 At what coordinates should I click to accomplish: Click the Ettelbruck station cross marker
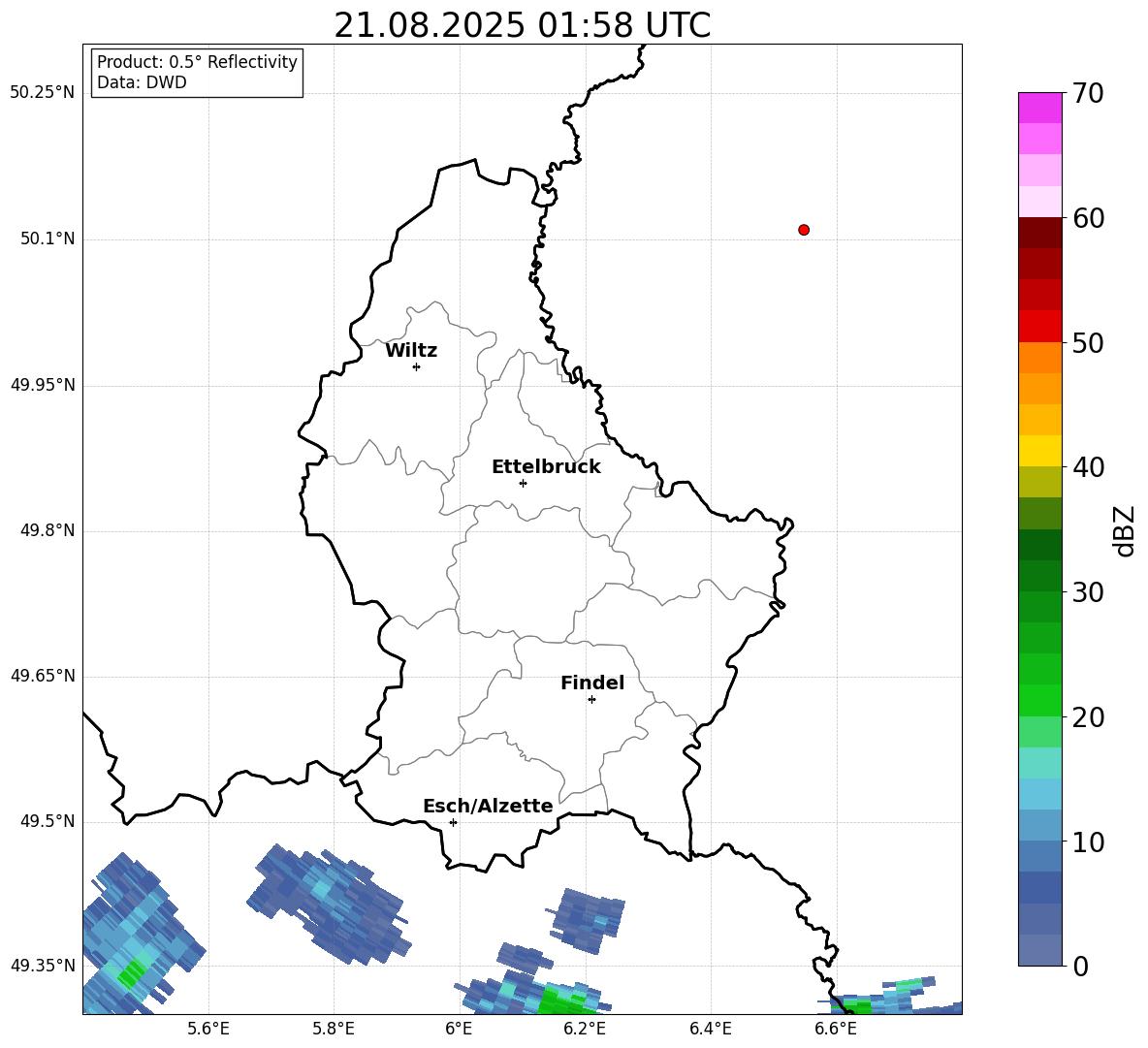(x=523, y=483)
